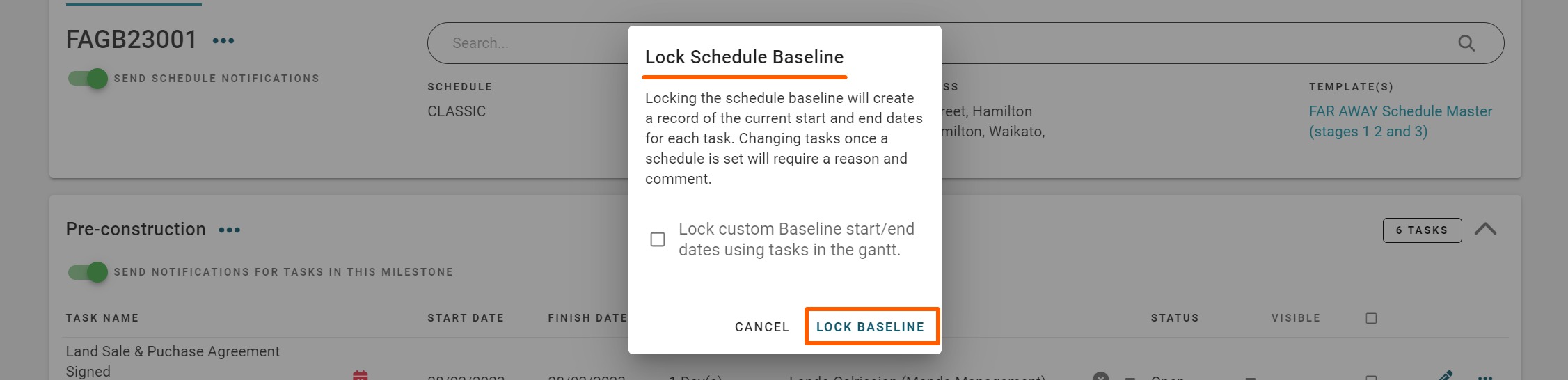
Task: Click the Lock Baseline button
Action: [871, 326]
